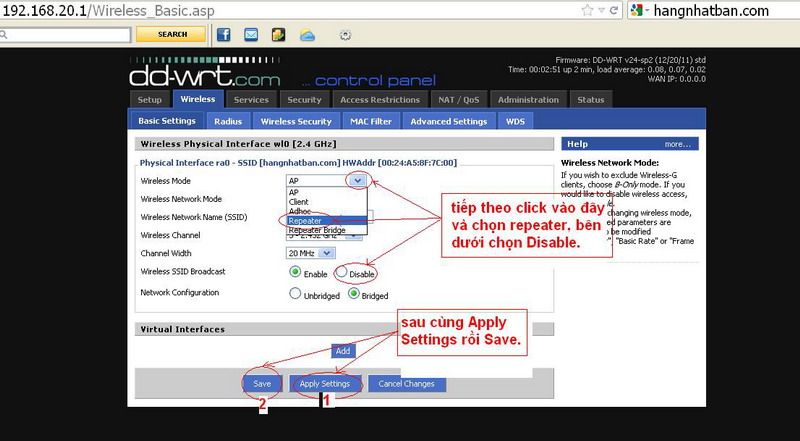Open the Administration tab
The image size is (800, 441).
tap(528, 100)
